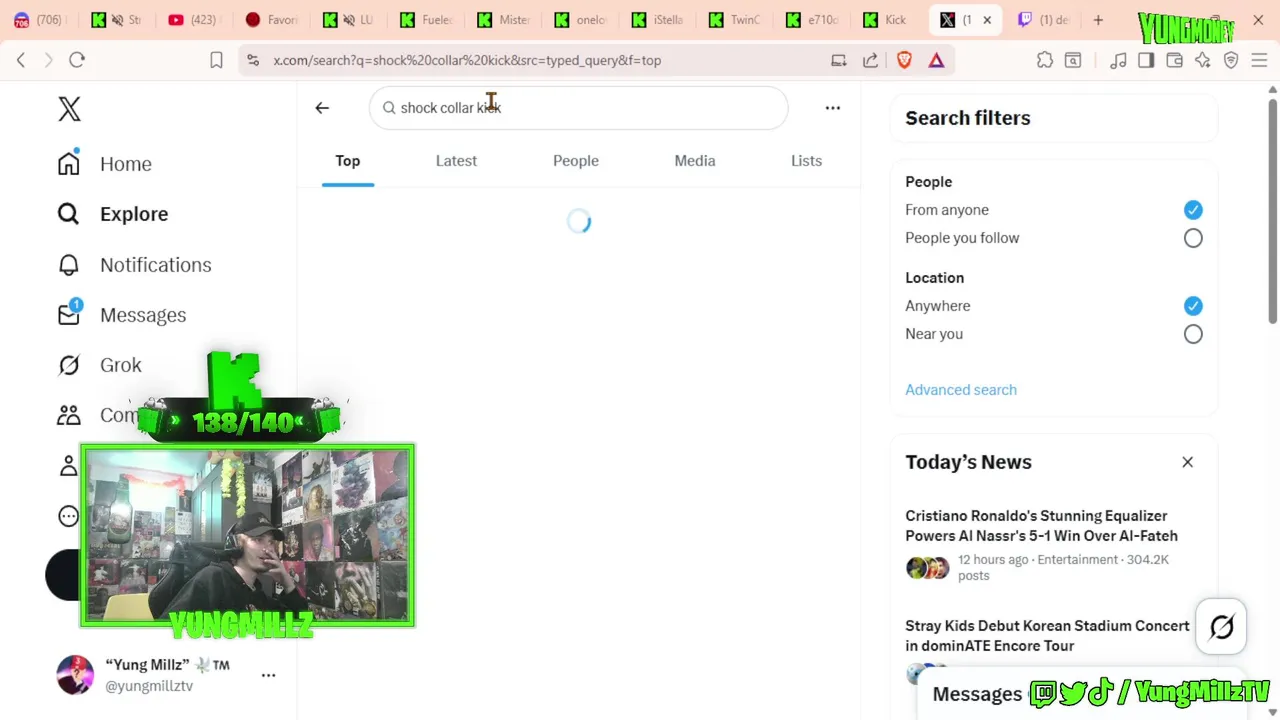This screenshot has width=1280, height=720.
Task: Switch to the YouTube (423) browser tab
Action: click(193, 20)
